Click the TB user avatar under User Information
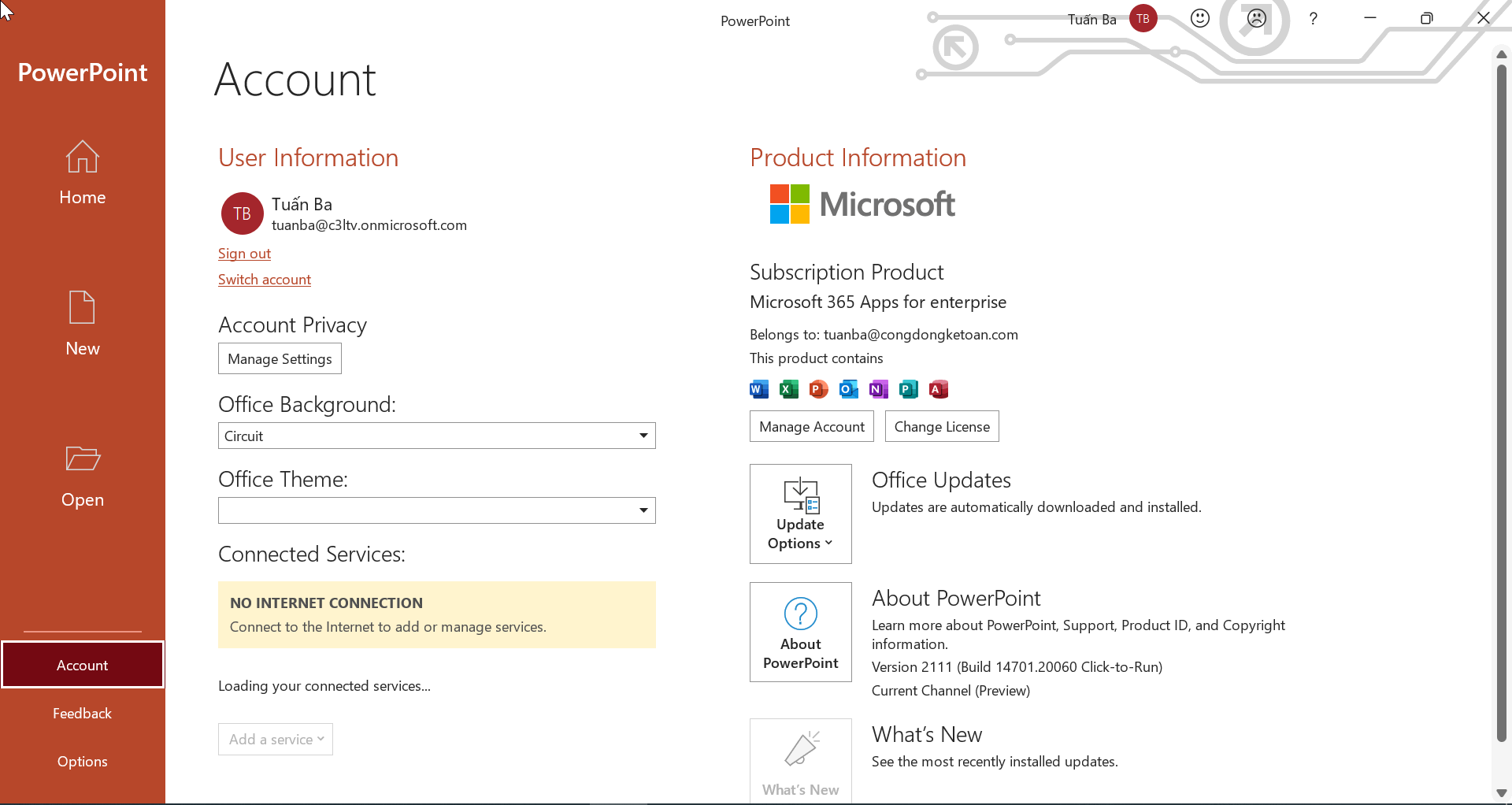 tap(242, 213)
